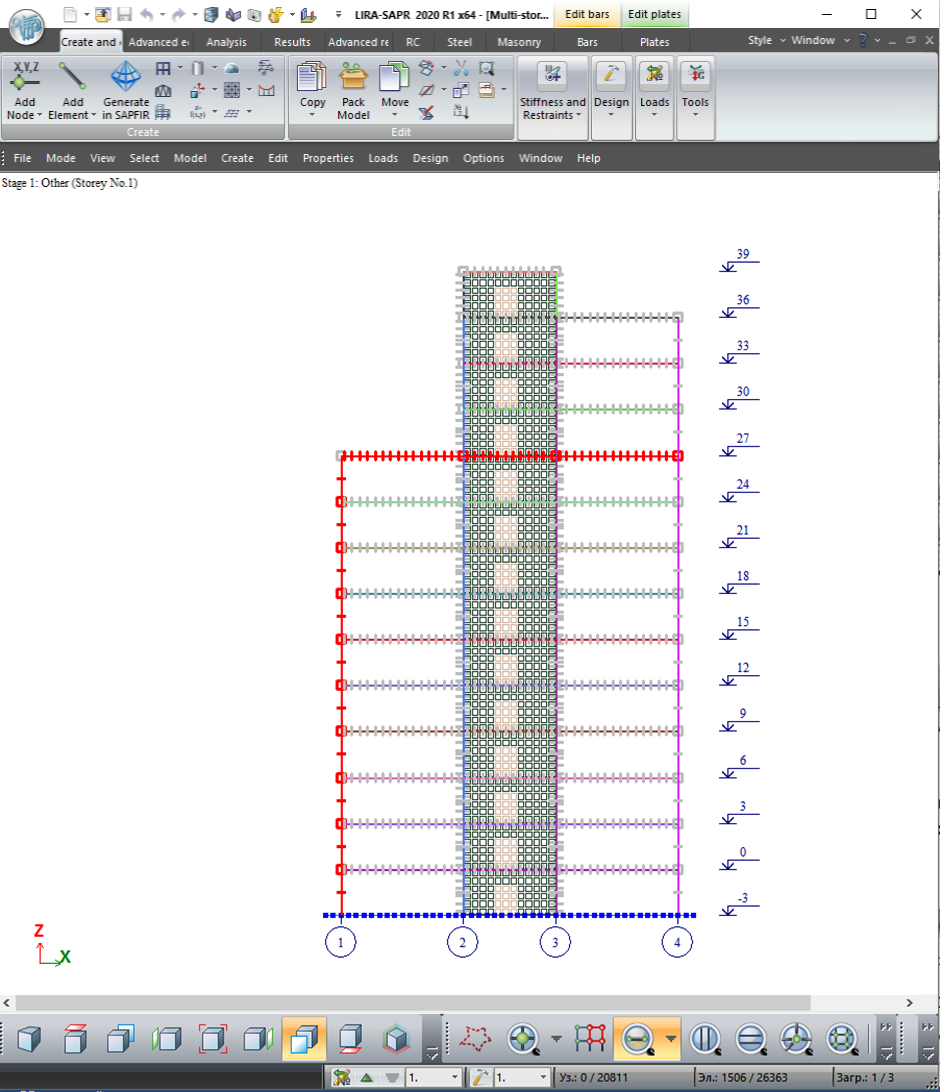Click the Pack Model icon
Viewport: 940px width, 1092px height.
[353, 89]
